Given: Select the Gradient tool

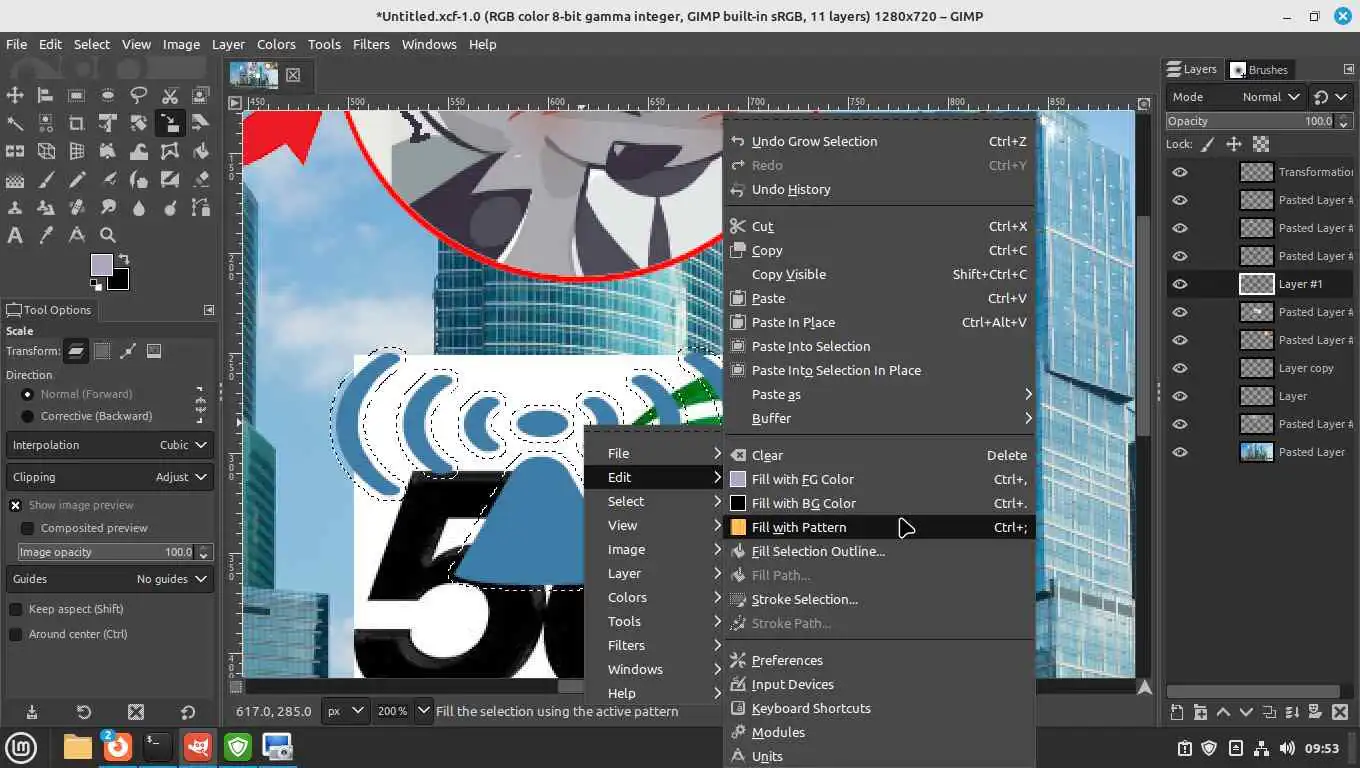Looking at the screenshot, I should click(x=15, y=179).
